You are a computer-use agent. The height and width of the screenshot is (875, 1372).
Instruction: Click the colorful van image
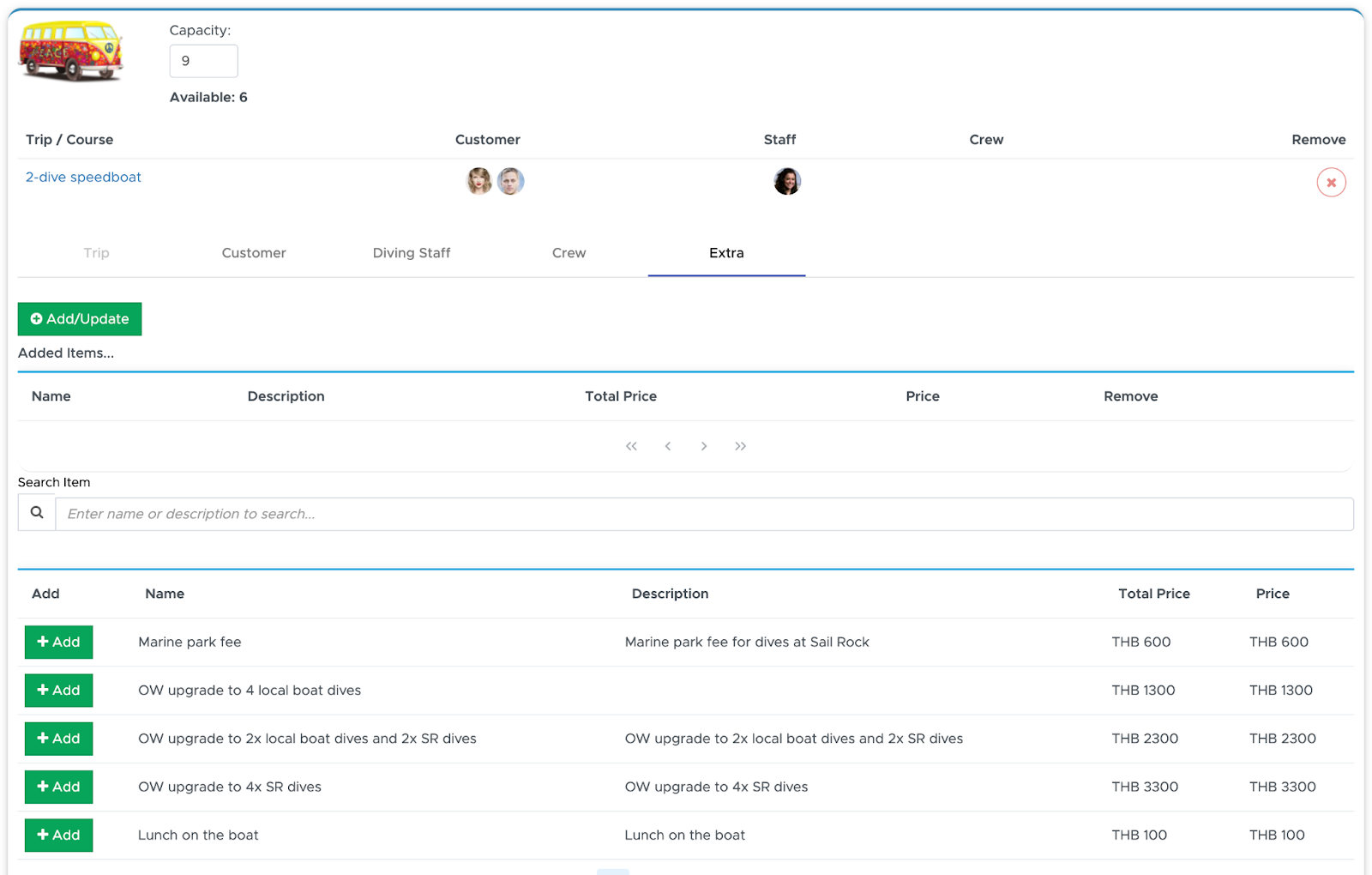coord(71,51)
